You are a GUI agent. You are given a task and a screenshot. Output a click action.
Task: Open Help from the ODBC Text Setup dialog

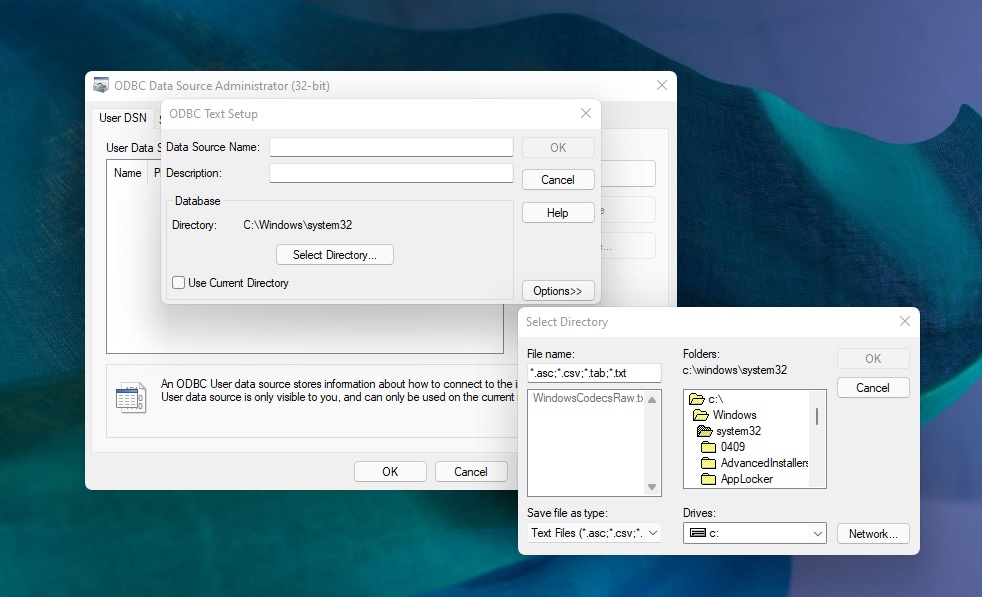pyautogui.click(x=557, y=212)
